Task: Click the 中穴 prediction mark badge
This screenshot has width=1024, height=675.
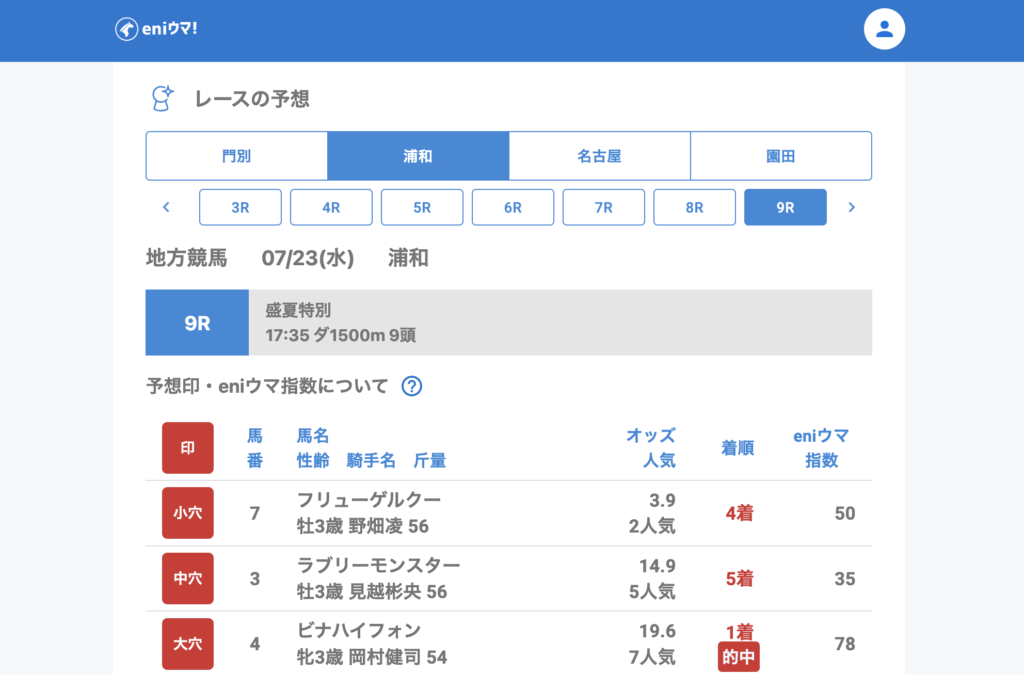Action: (x=188, y=578)
